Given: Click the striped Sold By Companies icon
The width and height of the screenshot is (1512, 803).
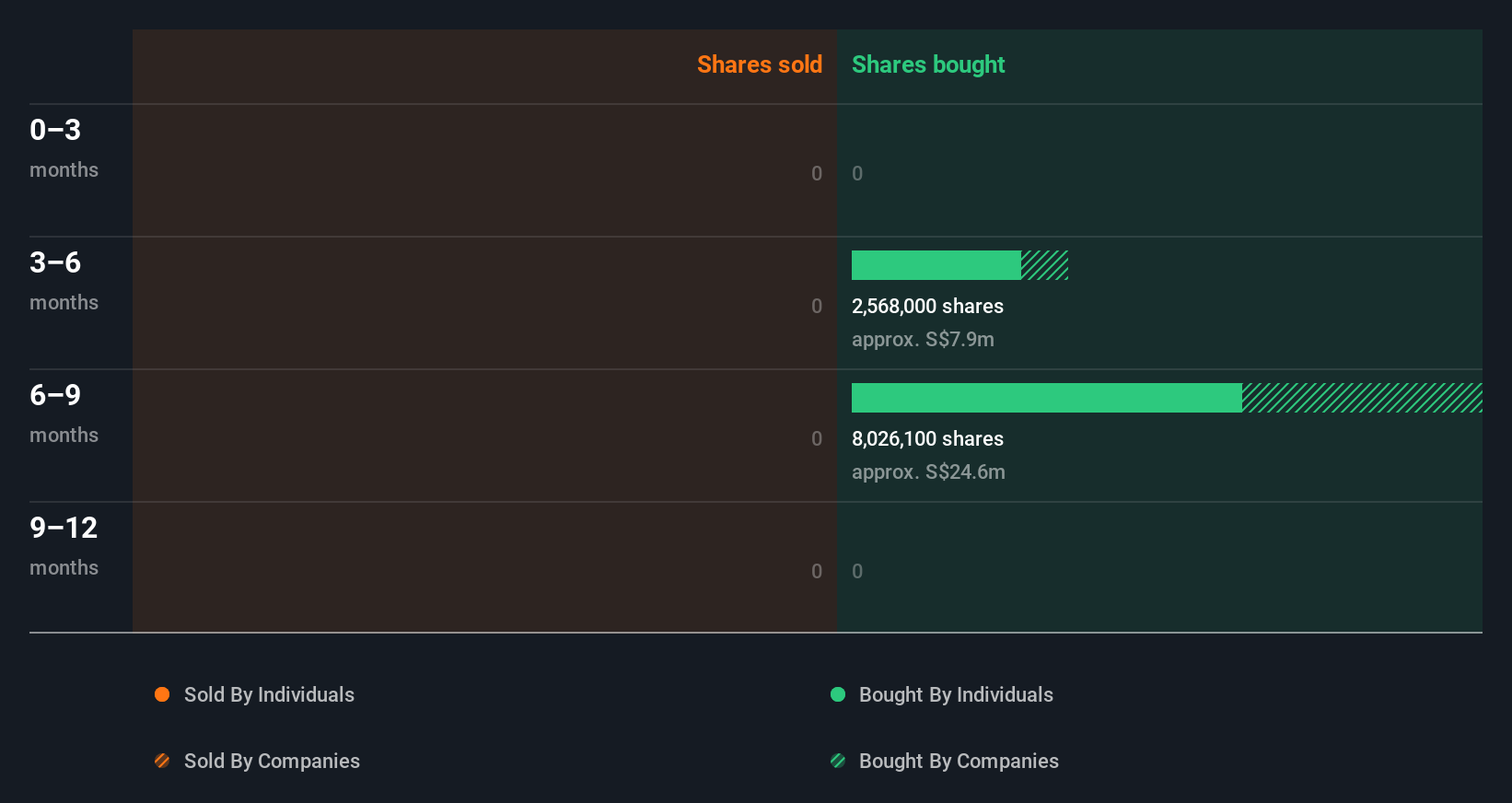Looking at the screenshot, I should click(x=162, y=761).
